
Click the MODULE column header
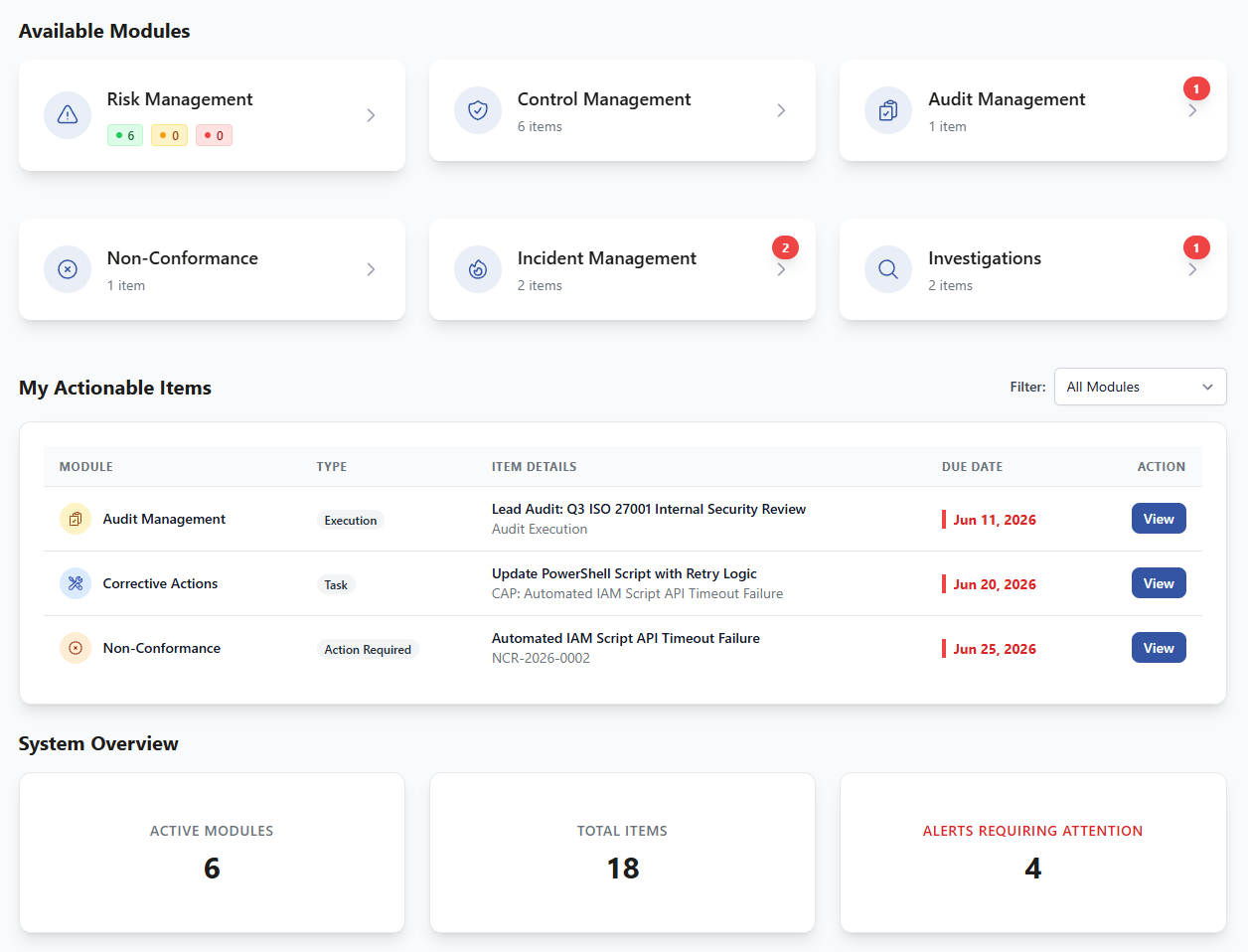point(86,466)
